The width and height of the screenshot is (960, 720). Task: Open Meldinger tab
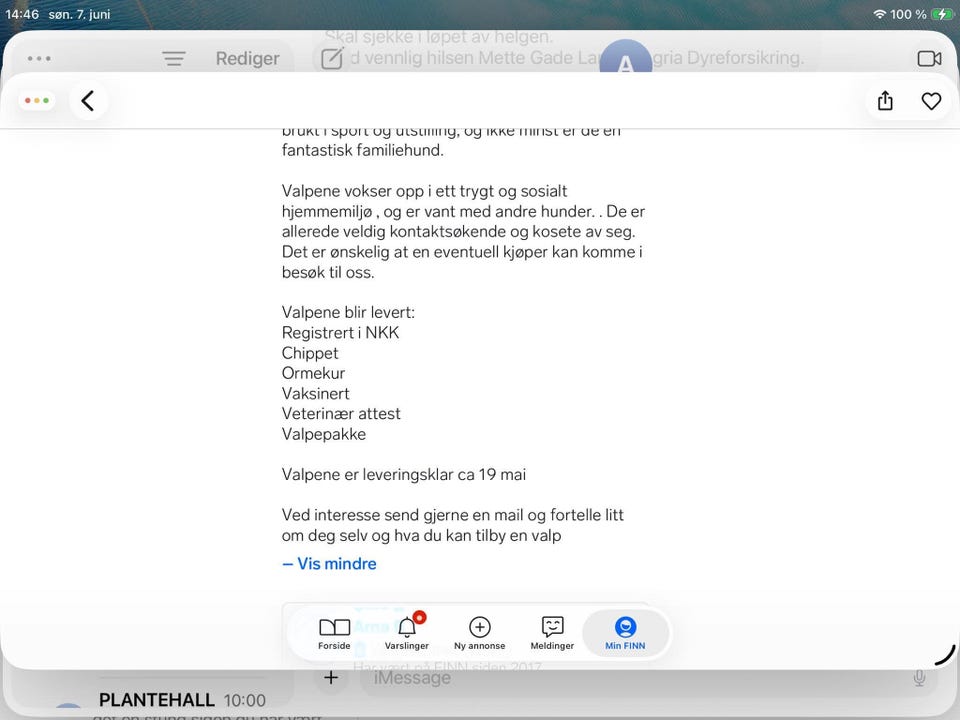pos(552,634)
